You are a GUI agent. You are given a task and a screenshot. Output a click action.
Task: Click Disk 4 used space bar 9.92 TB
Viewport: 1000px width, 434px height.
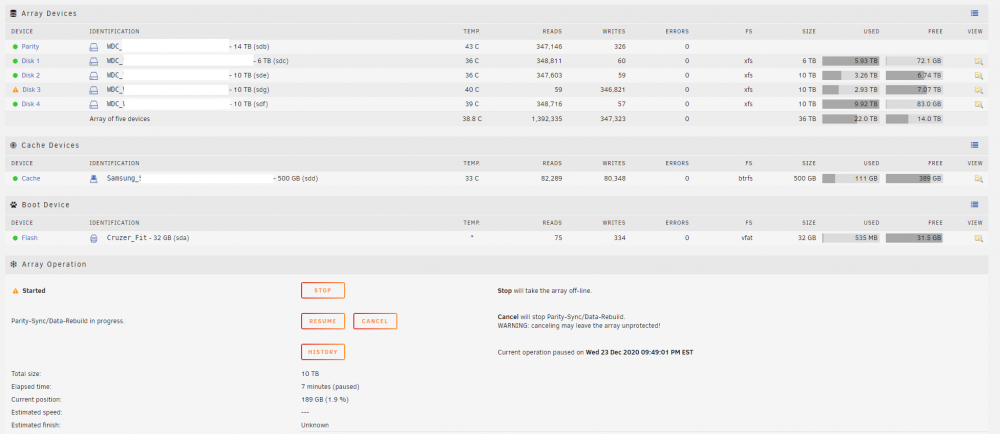851,104
